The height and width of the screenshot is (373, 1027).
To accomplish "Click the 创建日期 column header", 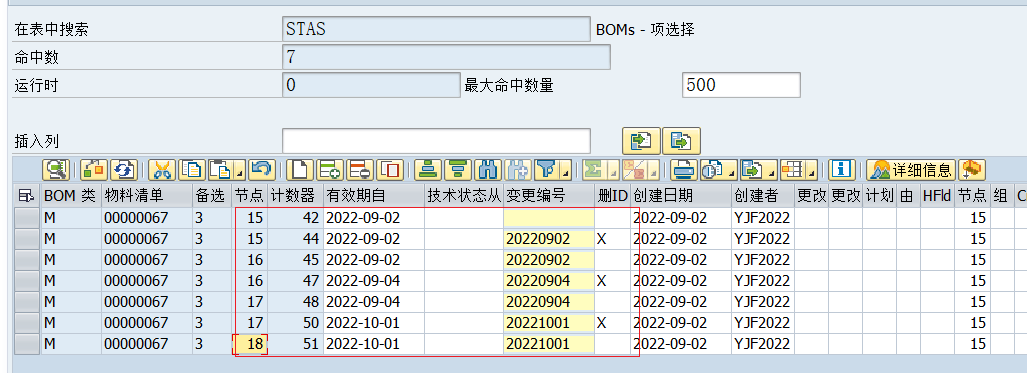I will [681, 195].
